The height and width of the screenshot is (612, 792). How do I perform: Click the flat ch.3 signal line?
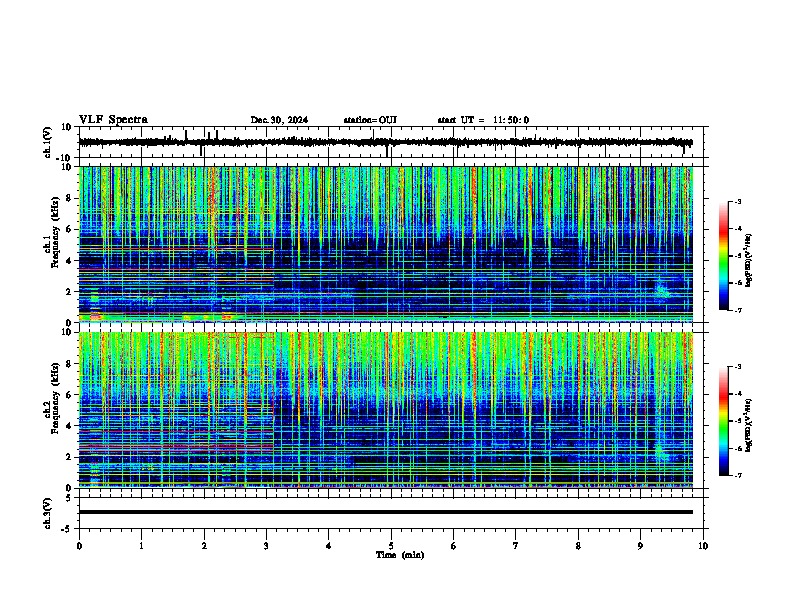[x=385, y=512]
